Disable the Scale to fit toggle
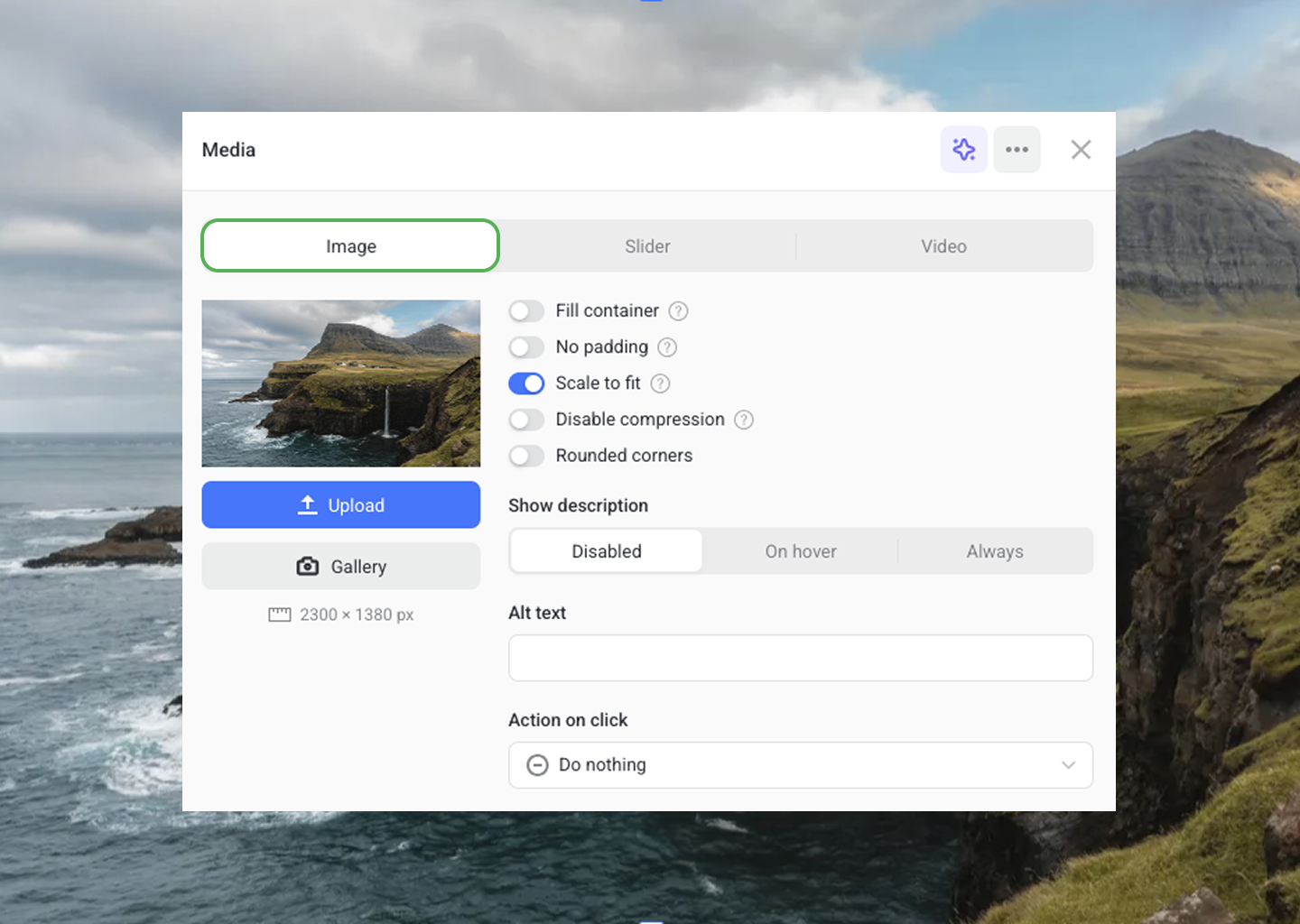Image resolution: width=1300 pixels, height=924 pixels. click(526, 383)
